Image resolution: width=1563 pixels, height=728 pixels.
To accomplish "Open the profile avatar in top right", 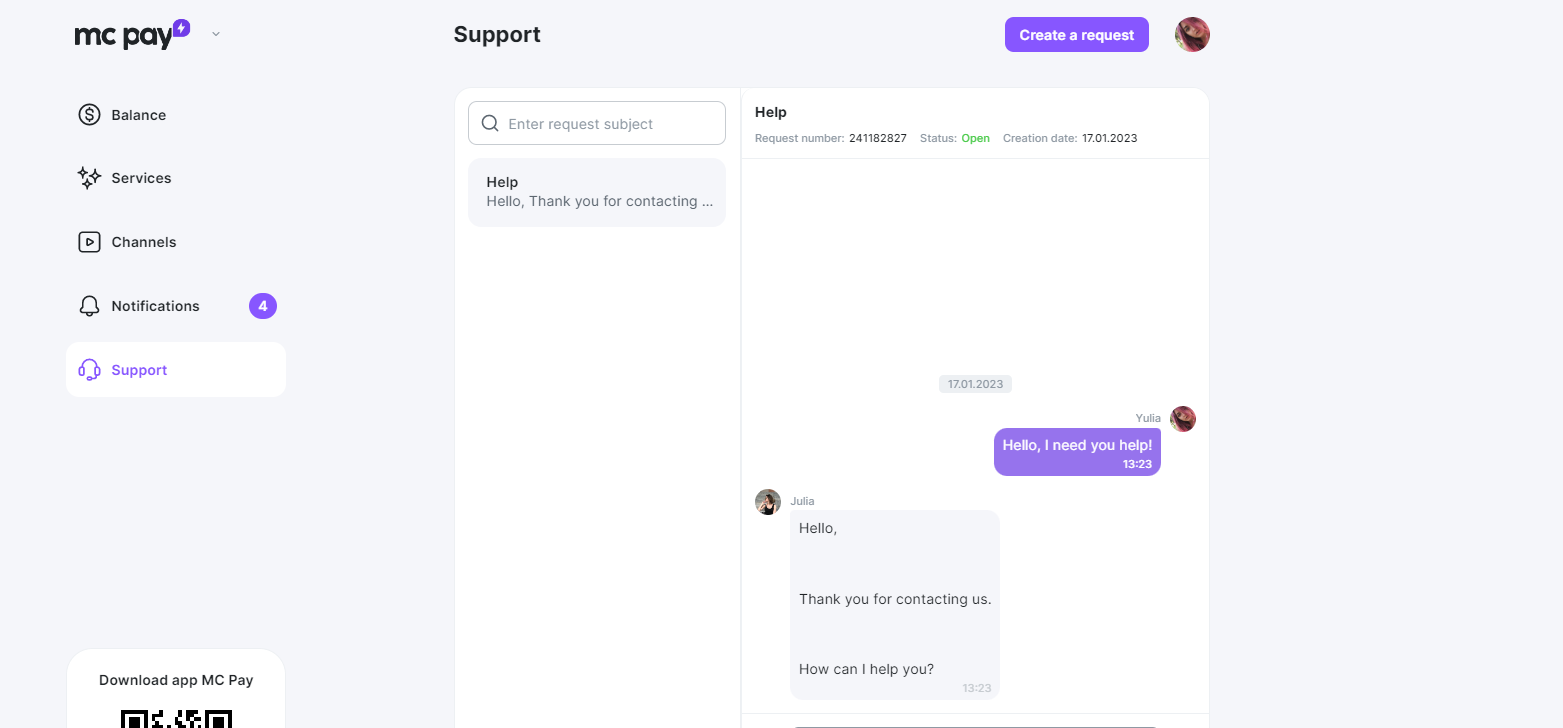I will (x=1192, y=35).
